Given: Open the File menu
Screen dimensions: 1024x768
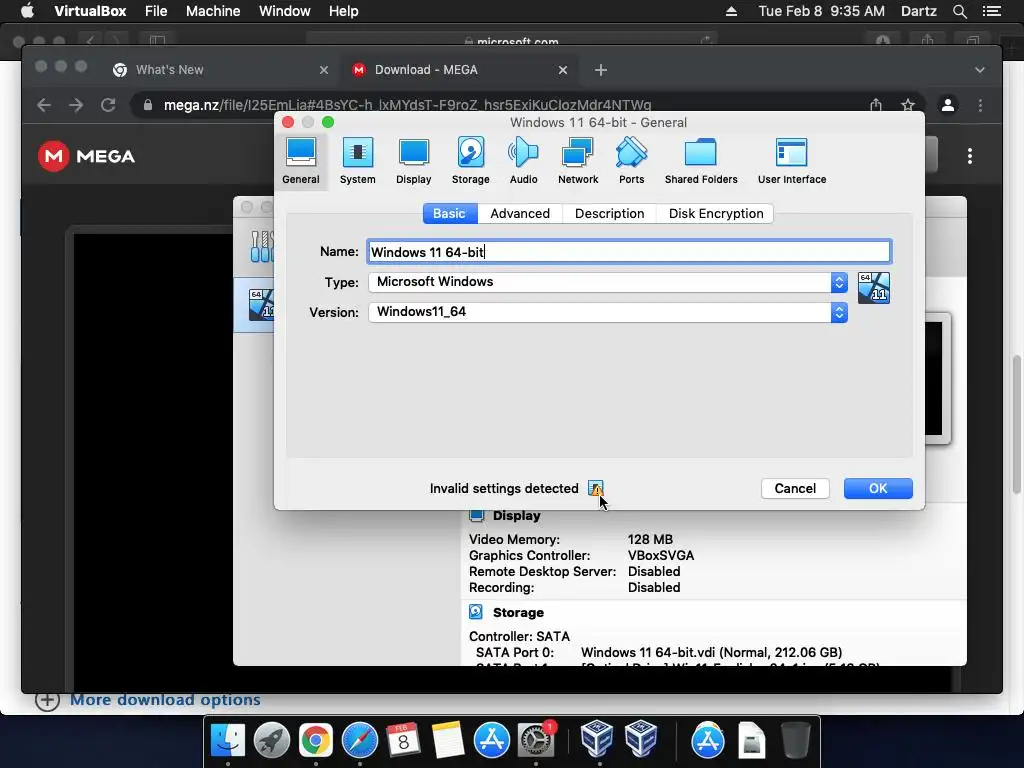Looking at the screenshot, I should pos(156,11).
